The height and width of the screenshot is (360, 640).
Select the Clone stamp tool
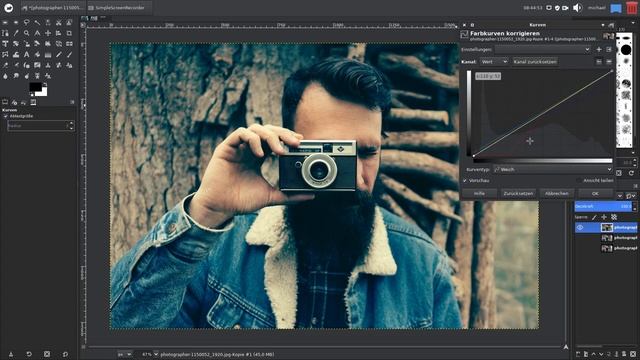coord(48,65)
